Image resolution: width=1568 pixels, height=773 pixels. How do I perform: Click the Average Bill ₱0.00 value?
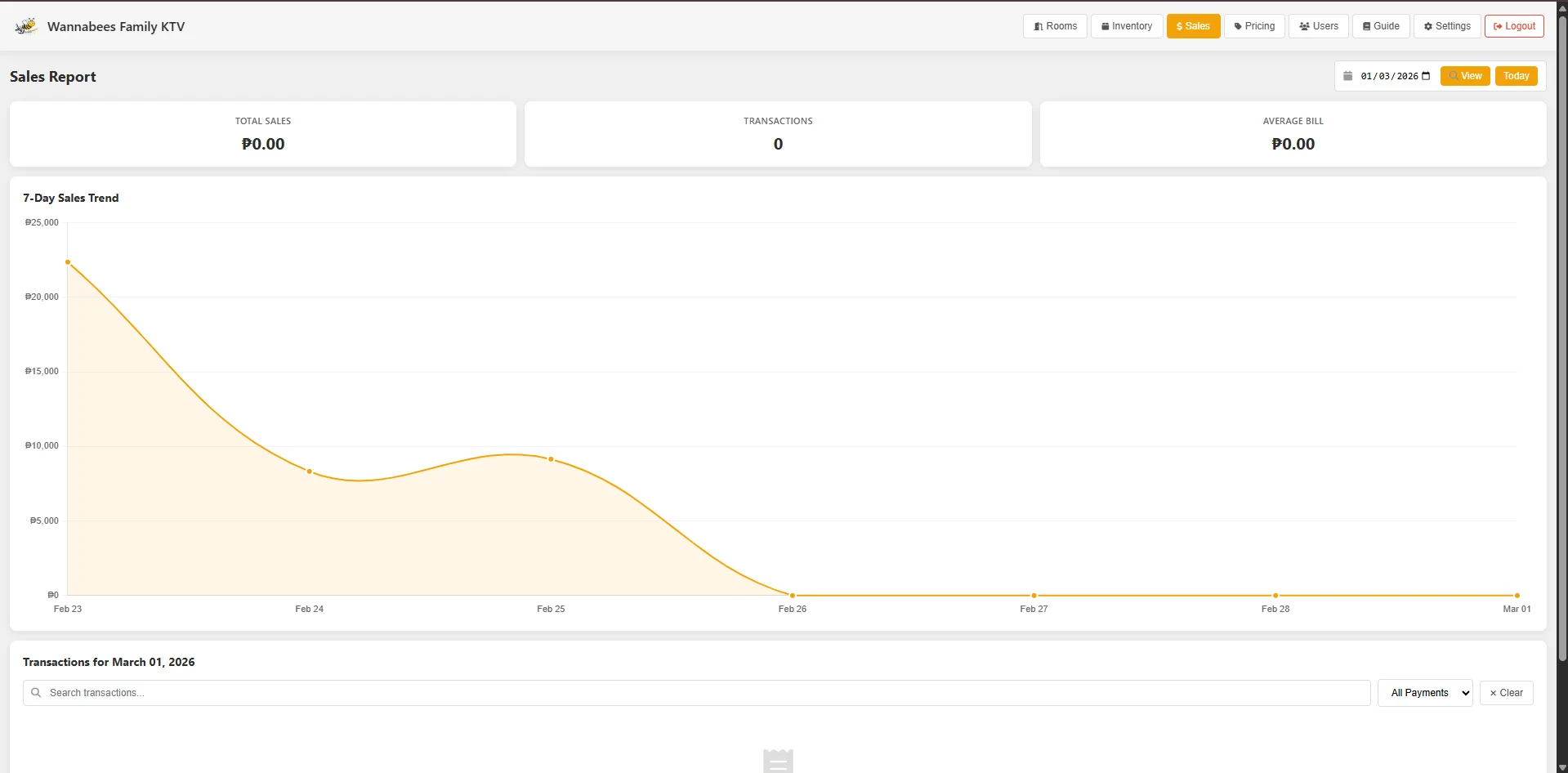click(1293, 145)
